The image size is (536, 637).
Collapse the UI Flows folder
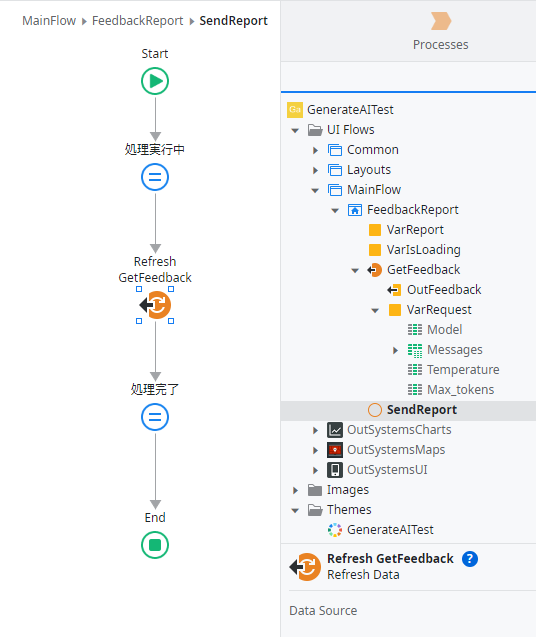point(295,130)
